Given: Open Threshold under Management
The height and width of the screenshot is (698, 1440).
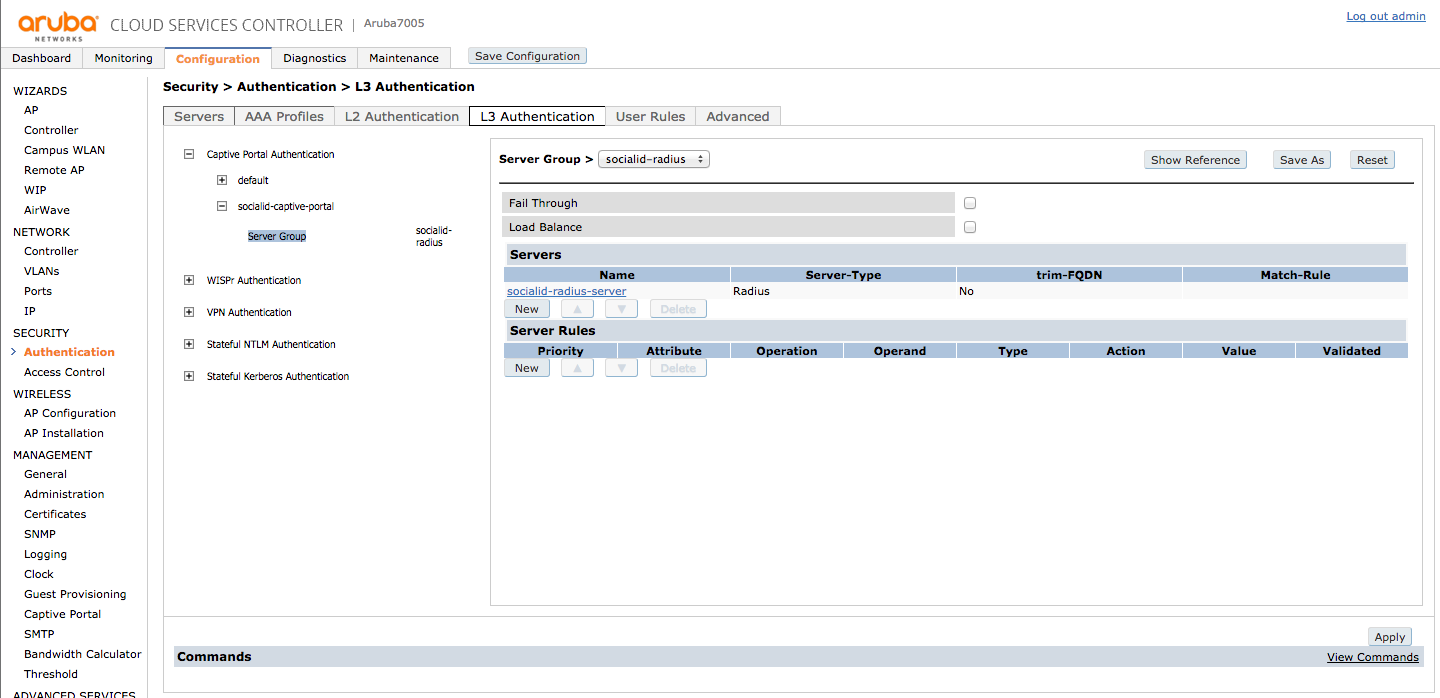Looking at the screenshot, I should click(51, 674).
